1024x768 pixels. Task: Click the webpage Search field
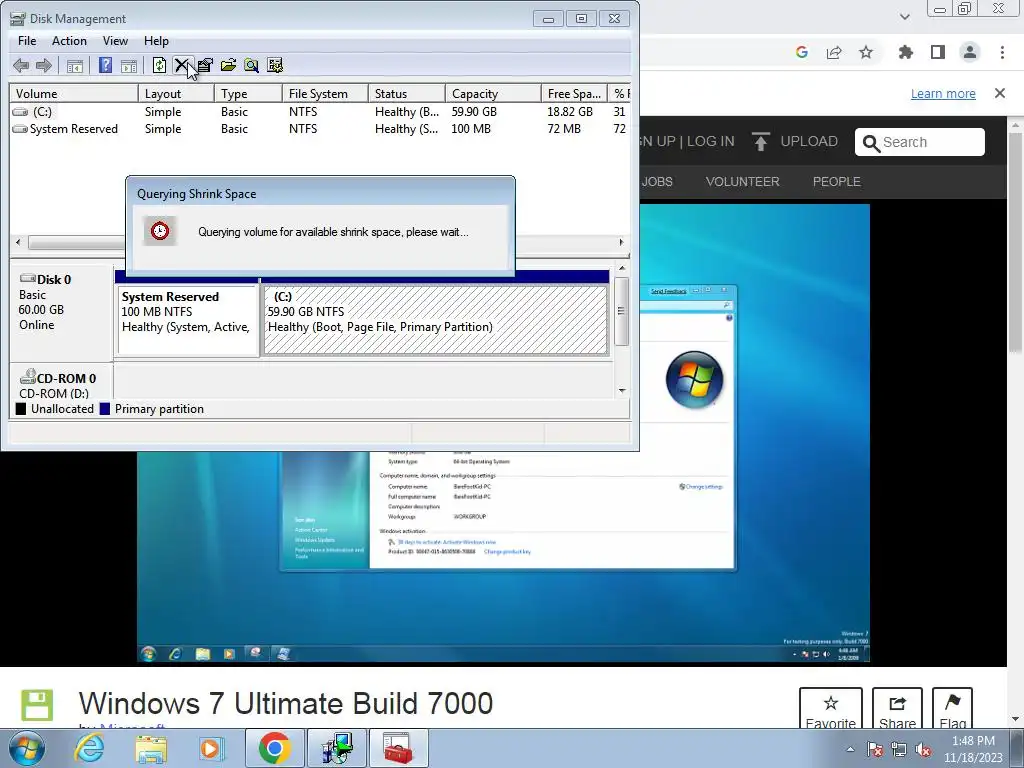tap(920, 142)
